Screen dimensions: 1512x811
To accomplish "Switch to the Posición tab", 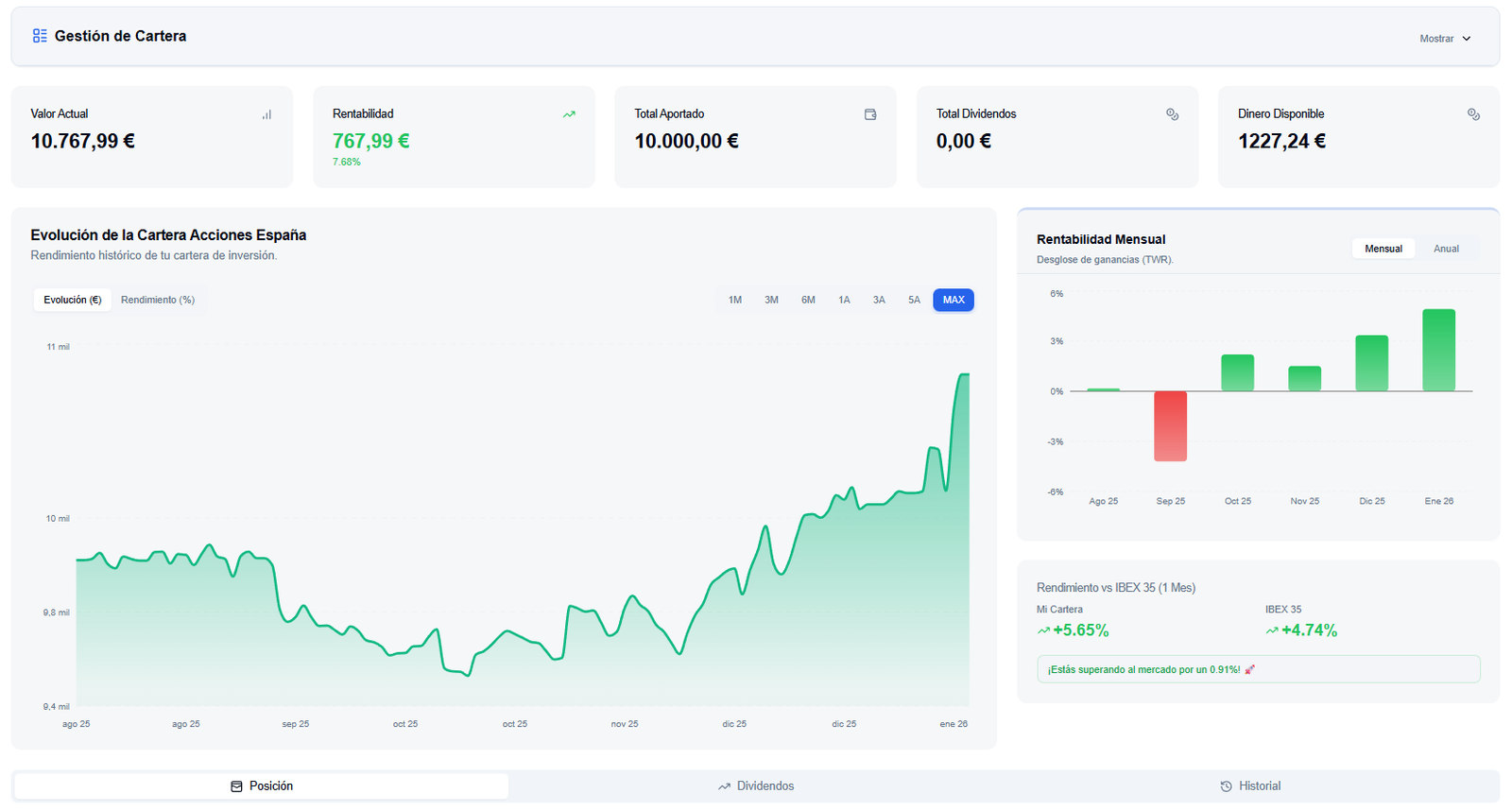I will click(262, 786).
